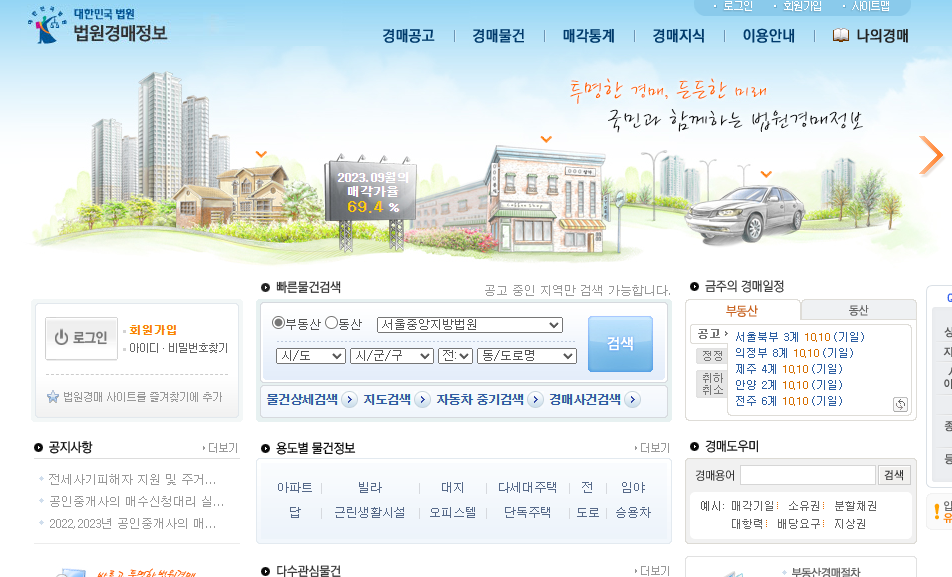Open the 동/도로명 dropdown
Viewport: 952px width, 577px height.
(x=527, y=356)
